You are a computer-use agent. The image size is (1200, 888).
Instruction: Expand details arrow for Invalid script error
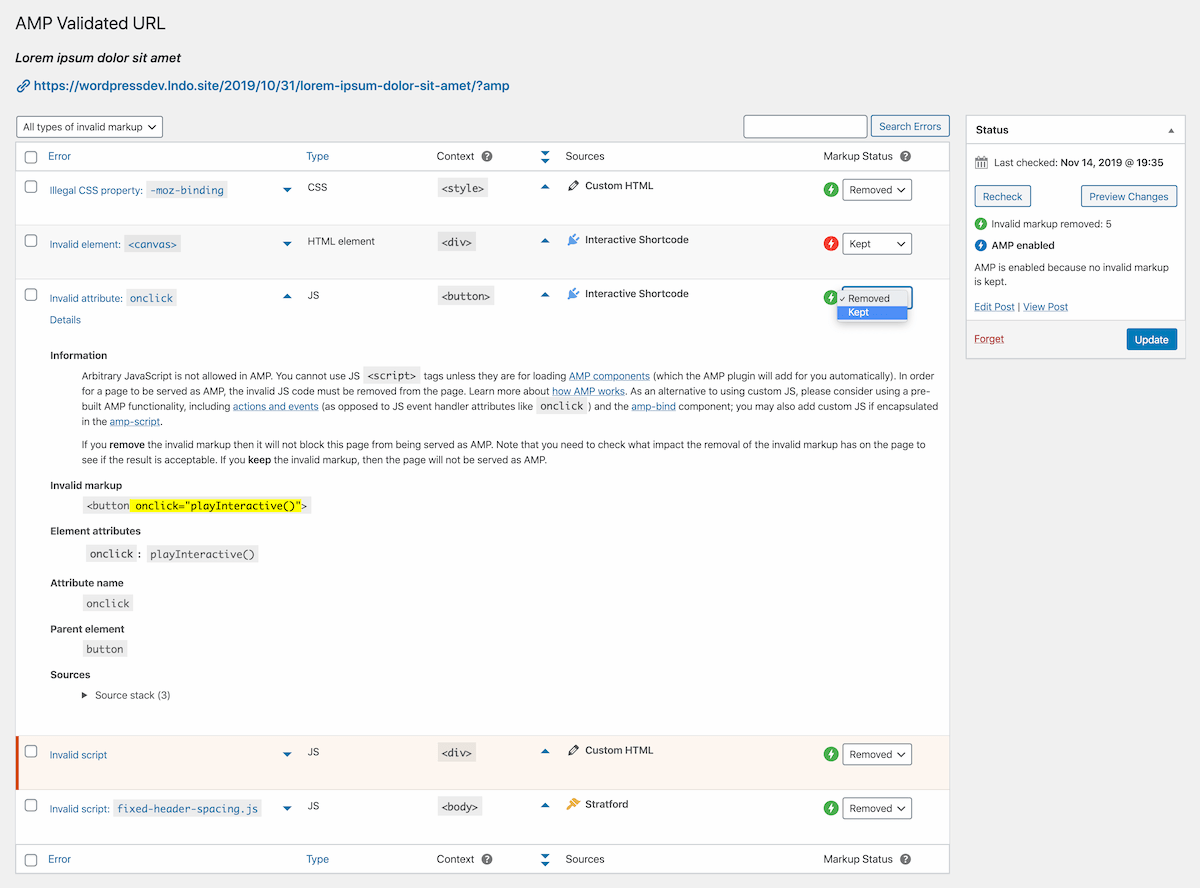(287, 754)
